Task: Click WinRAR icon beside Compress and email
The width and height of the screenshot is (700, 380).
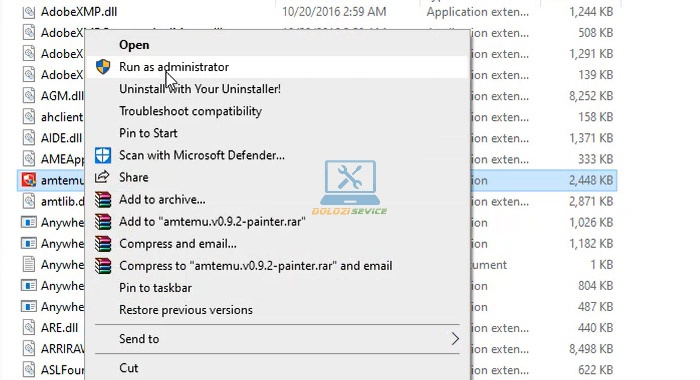Action: [x=103, y=244]
